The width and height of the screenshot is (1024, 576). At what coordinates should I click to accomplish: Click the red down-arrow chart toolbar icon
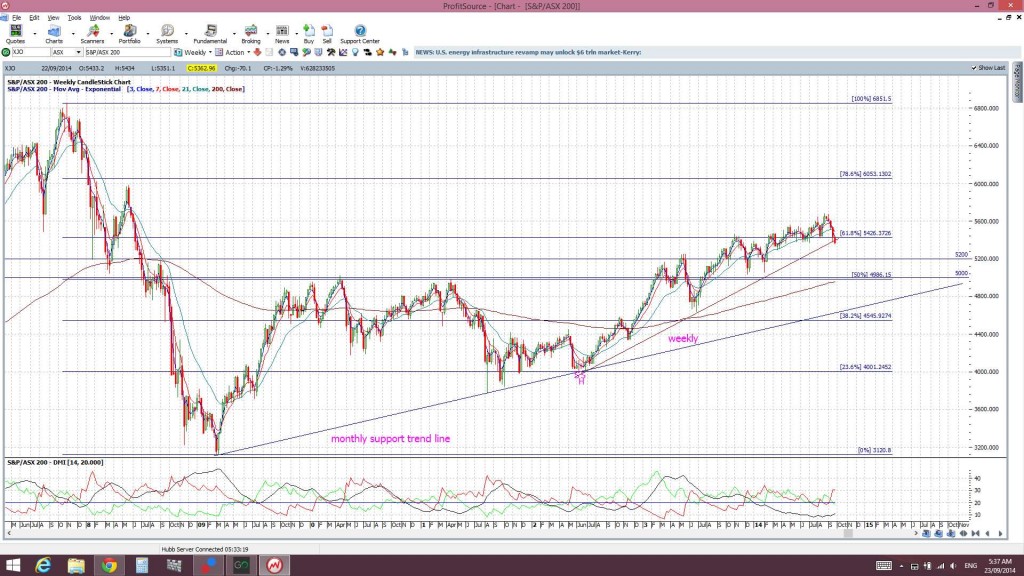coord(257,52)
